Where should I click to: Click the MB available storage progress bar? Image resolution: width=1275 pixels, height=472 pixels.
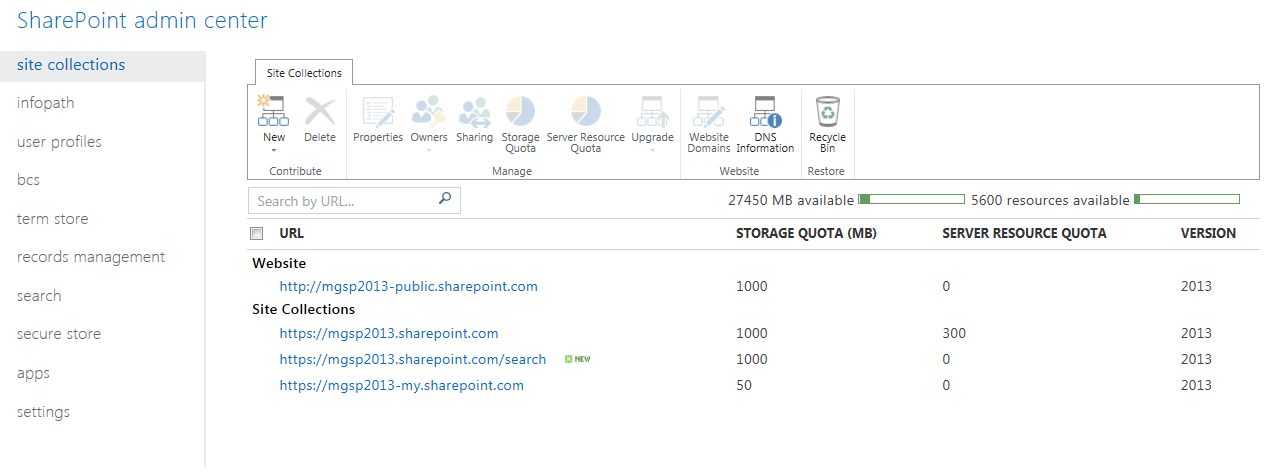coord(911,199)
